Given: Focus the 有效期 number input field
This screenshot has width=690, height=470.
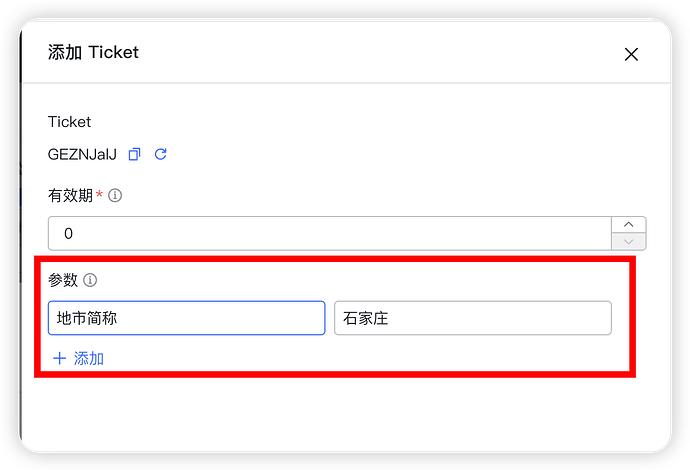Looking at the screenshot, I should tap(330, 233).
